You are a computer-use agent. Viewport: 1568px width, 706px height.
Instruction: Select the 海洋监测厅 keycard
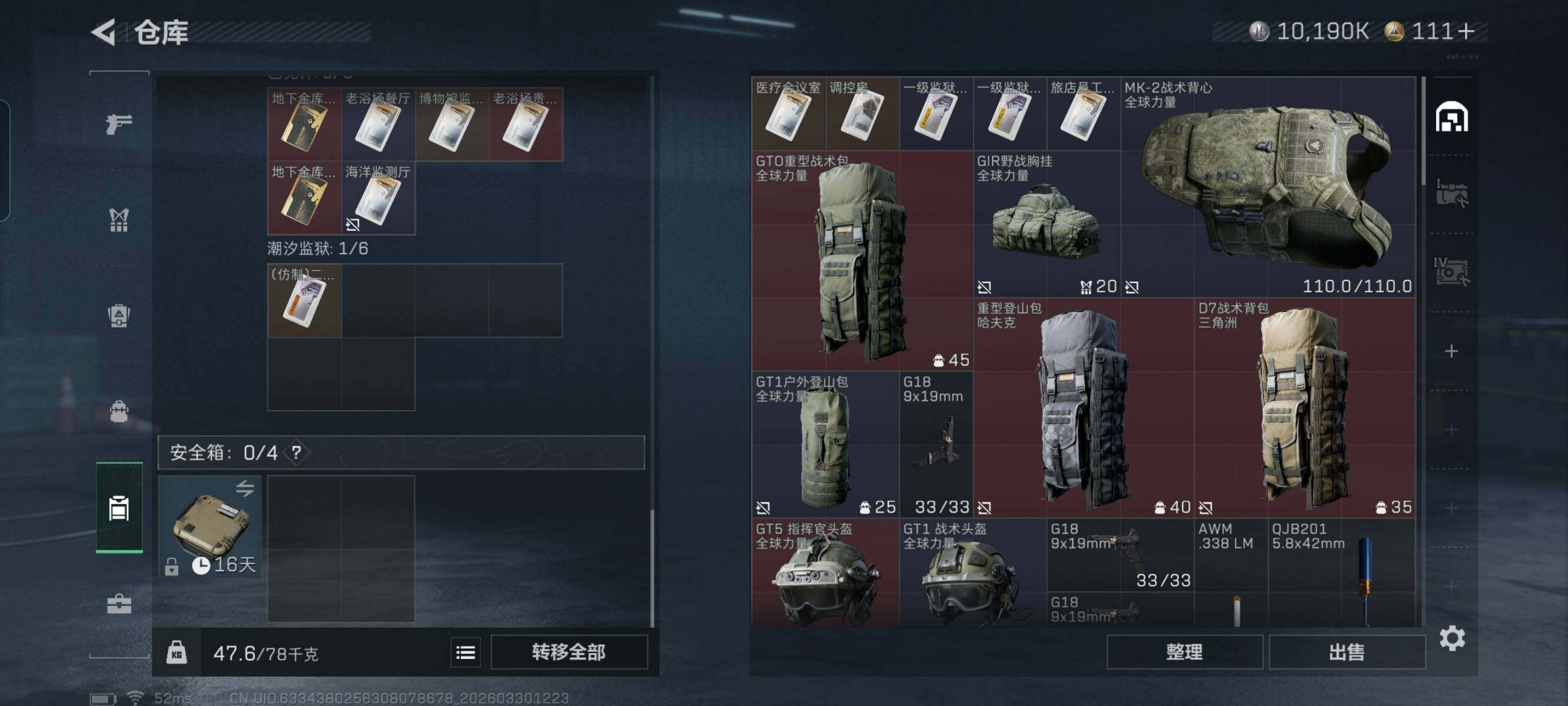click(378, 198)
